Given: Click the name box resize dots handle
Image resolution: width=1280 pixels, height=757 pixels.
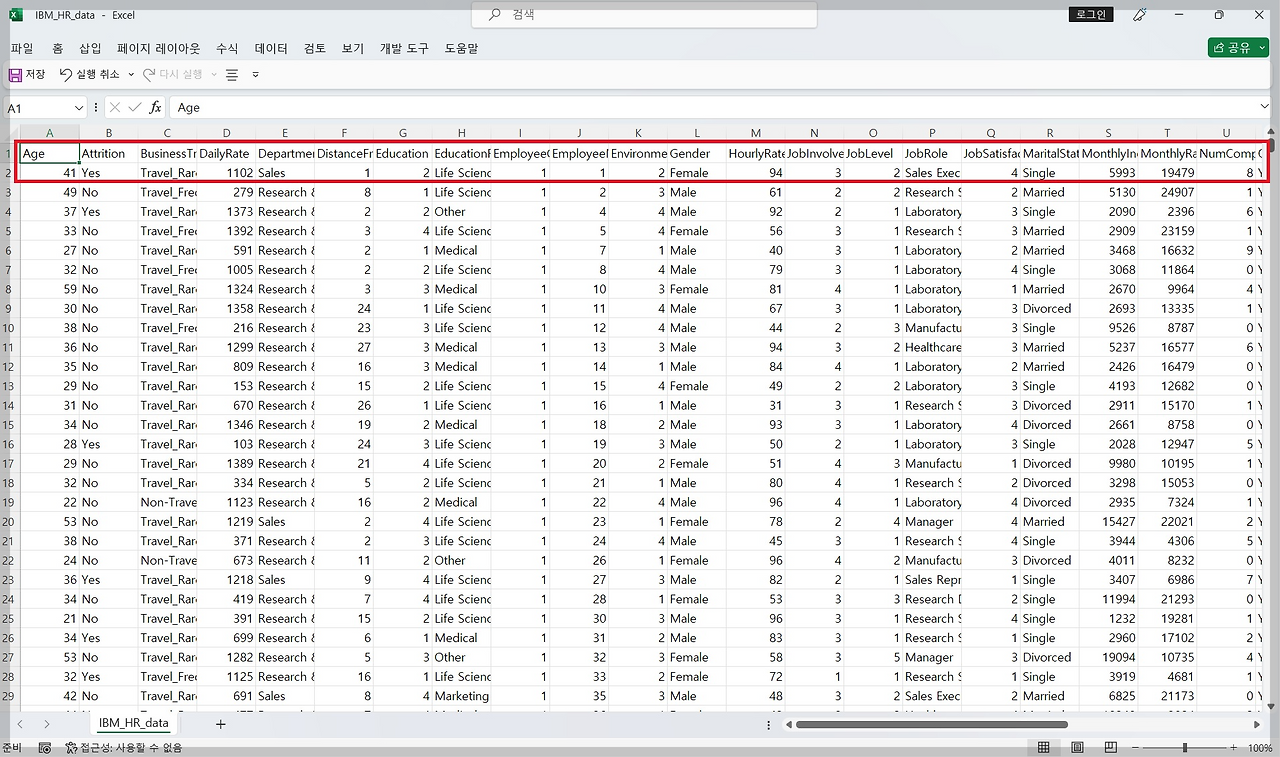Looking at the screenshot, I should click(96, 107).
